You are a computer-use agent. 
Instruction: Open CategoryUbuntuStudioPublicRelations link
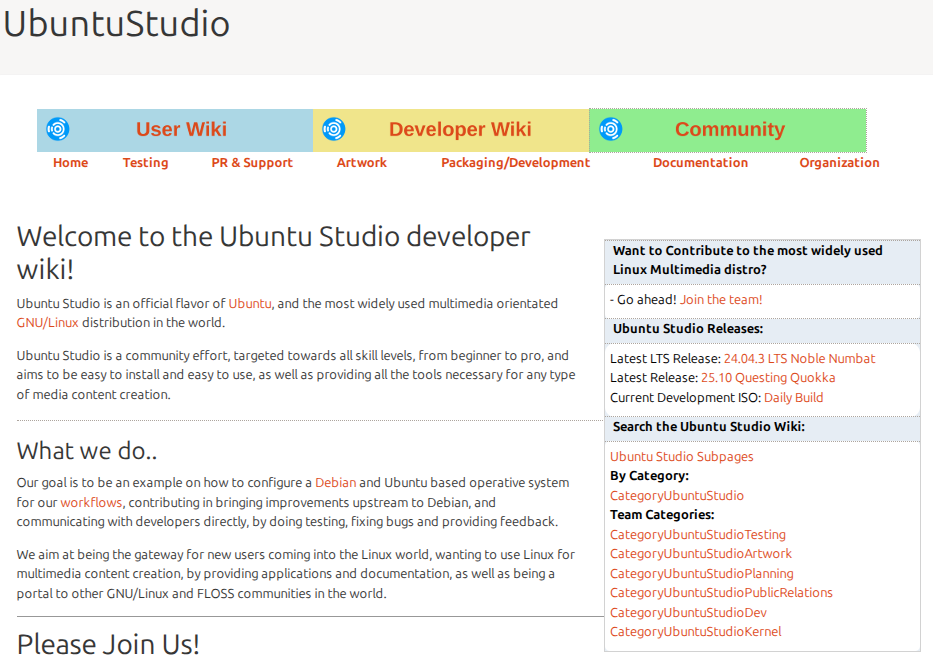[x=721, y=593]
